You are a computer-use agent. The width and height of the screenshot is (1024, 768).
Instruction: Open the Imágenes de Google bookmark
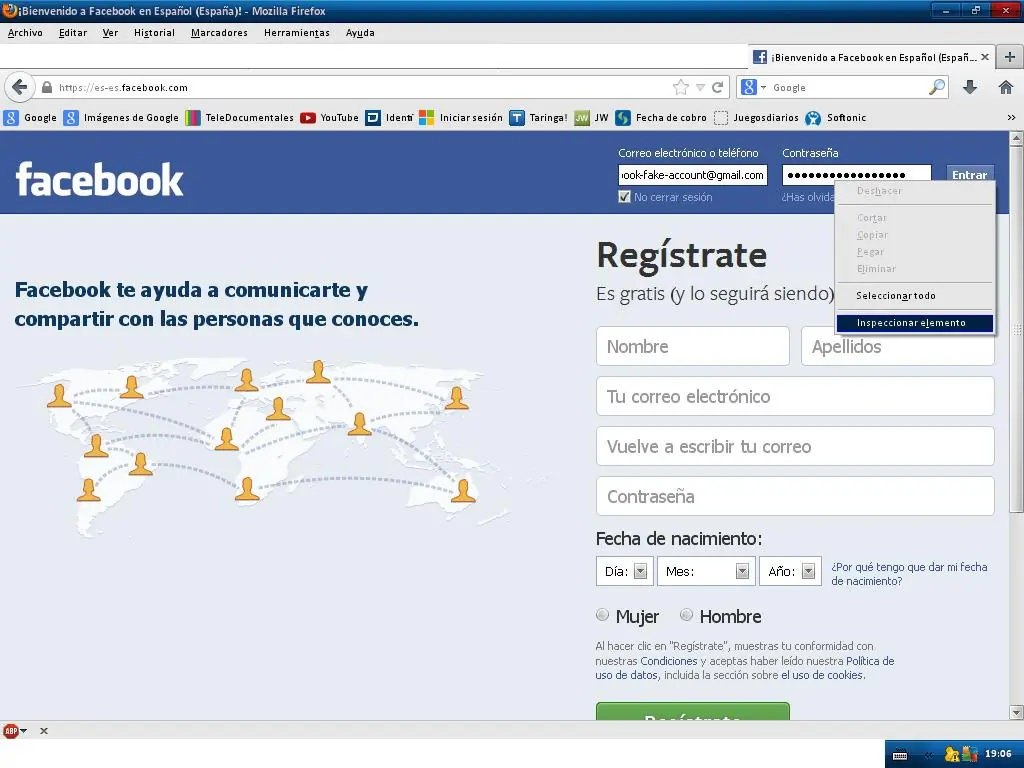(121, 118)
